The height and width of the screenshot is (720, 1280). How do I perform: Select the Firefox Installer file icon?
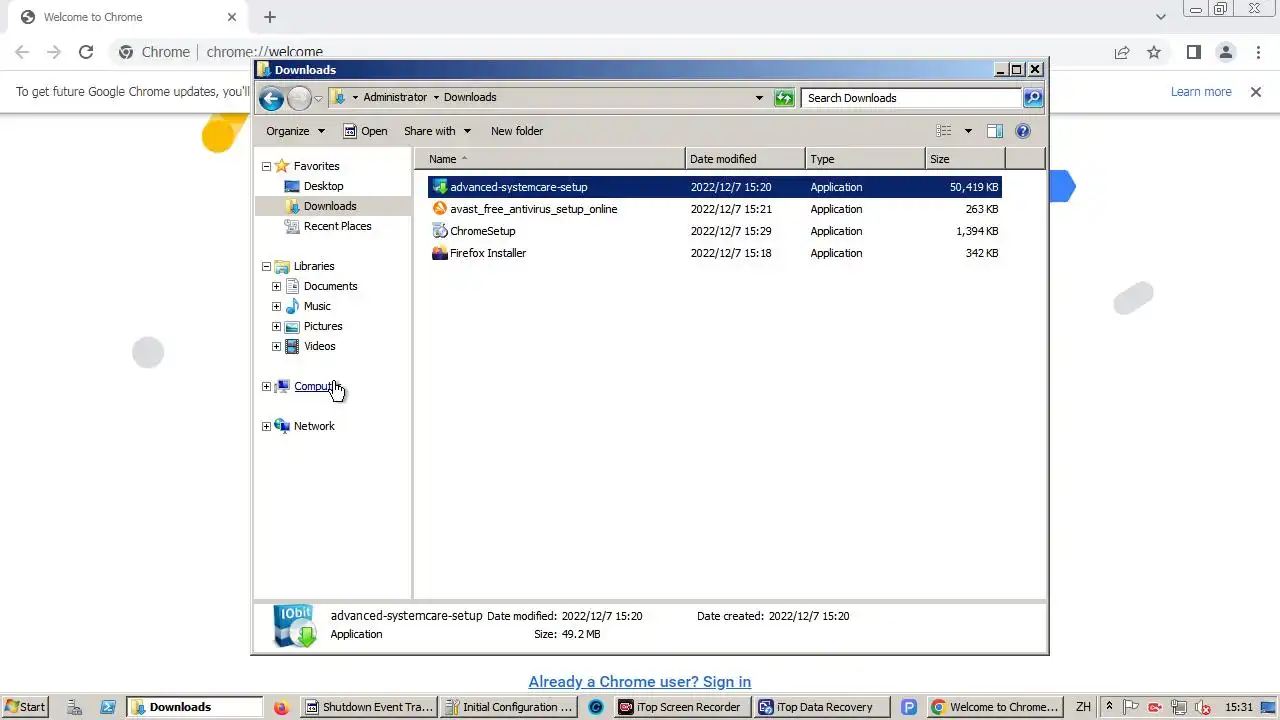(440, 253)
